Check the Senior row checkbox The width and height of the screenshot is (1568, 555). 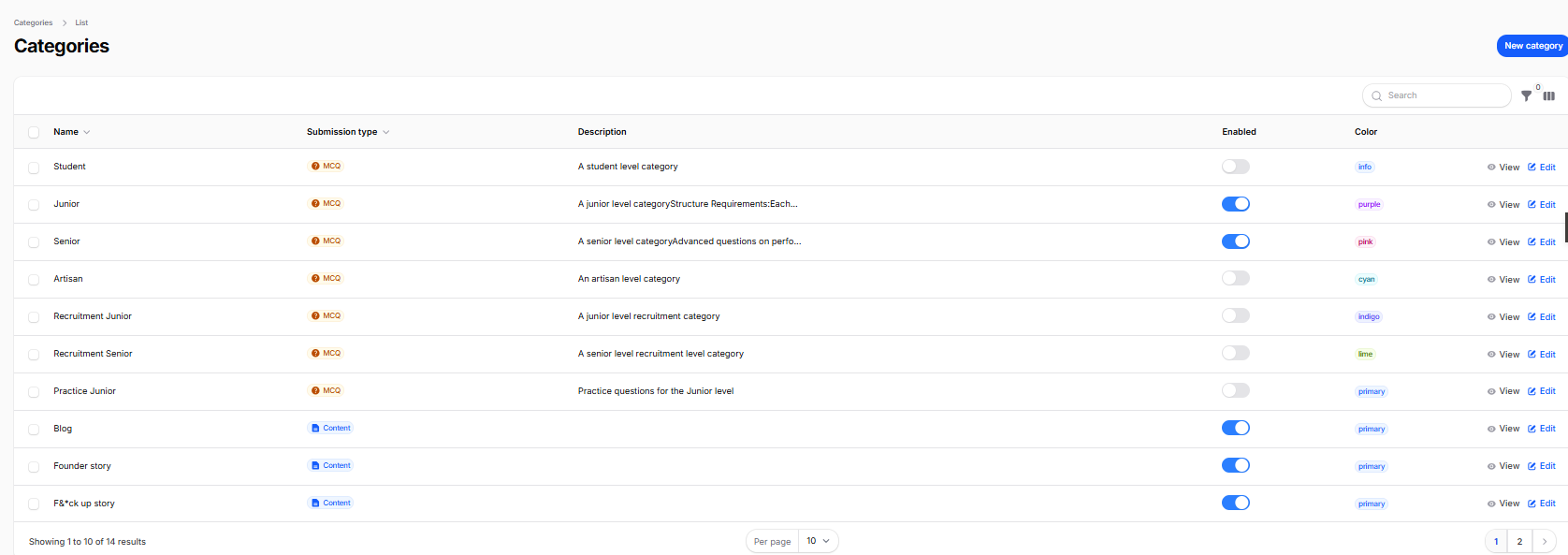pos(34,242)
